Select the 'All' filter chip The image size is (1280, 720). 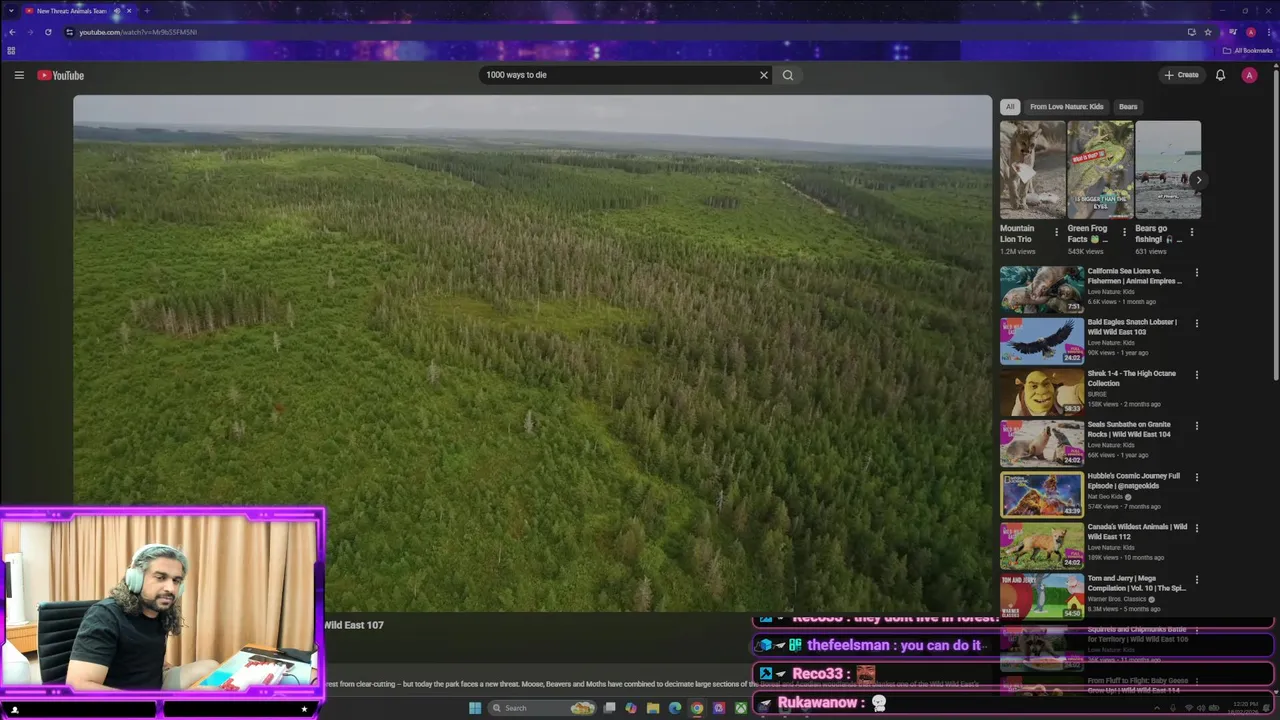click(x=1010, y=107)
